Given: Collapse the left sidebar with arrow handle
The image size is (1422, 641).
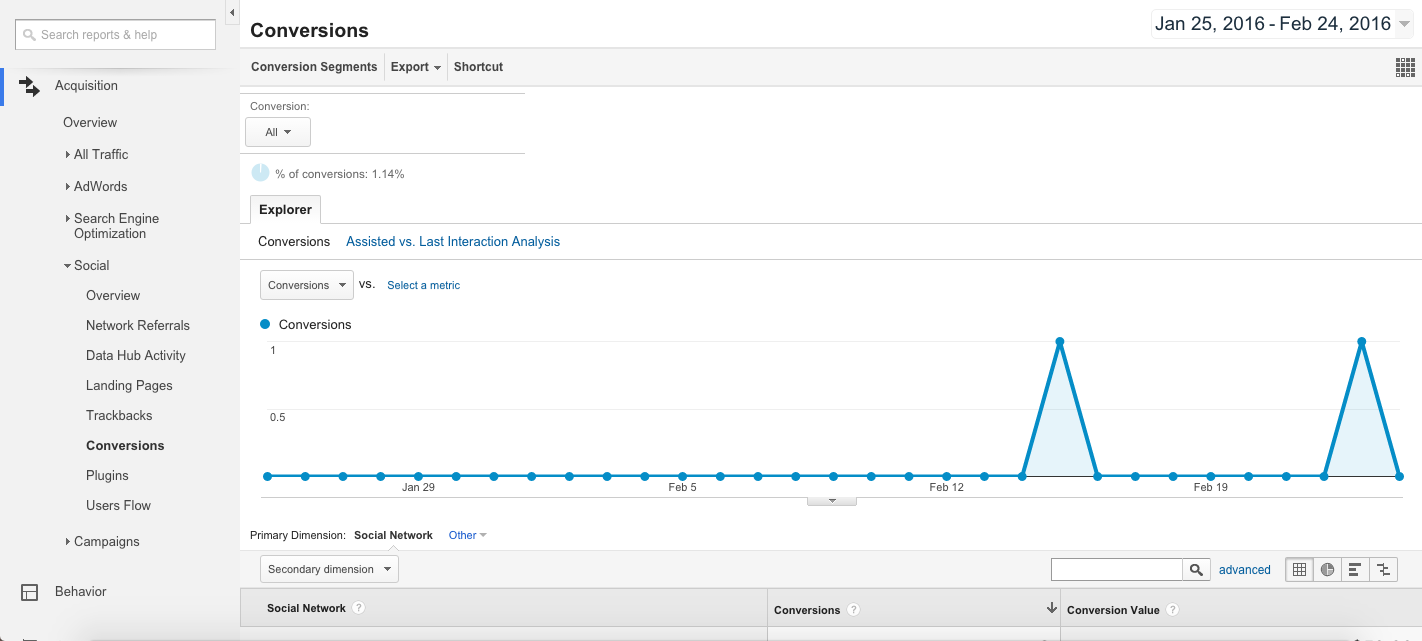Looking at the screenshot, I should tap(232, 13).
